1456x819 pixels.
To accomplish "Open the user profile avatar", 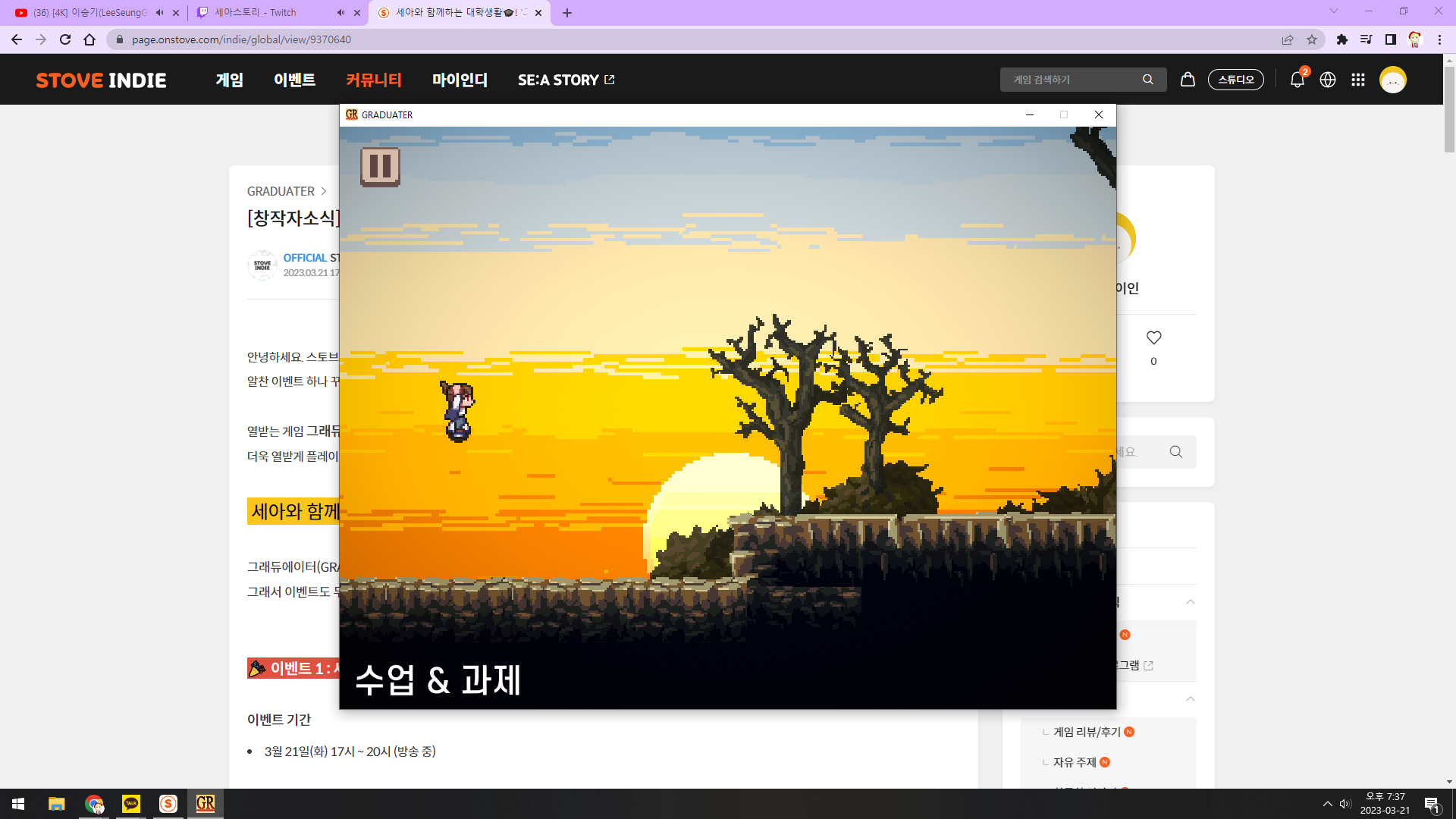I will pyautogui.click(x=1393, y=80).
